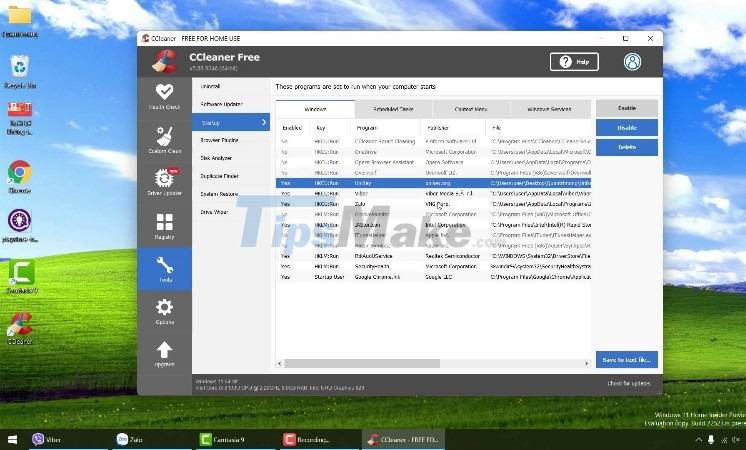746x450 pixels.
Task: Sort list by Program column header
Action: (385, 128)
